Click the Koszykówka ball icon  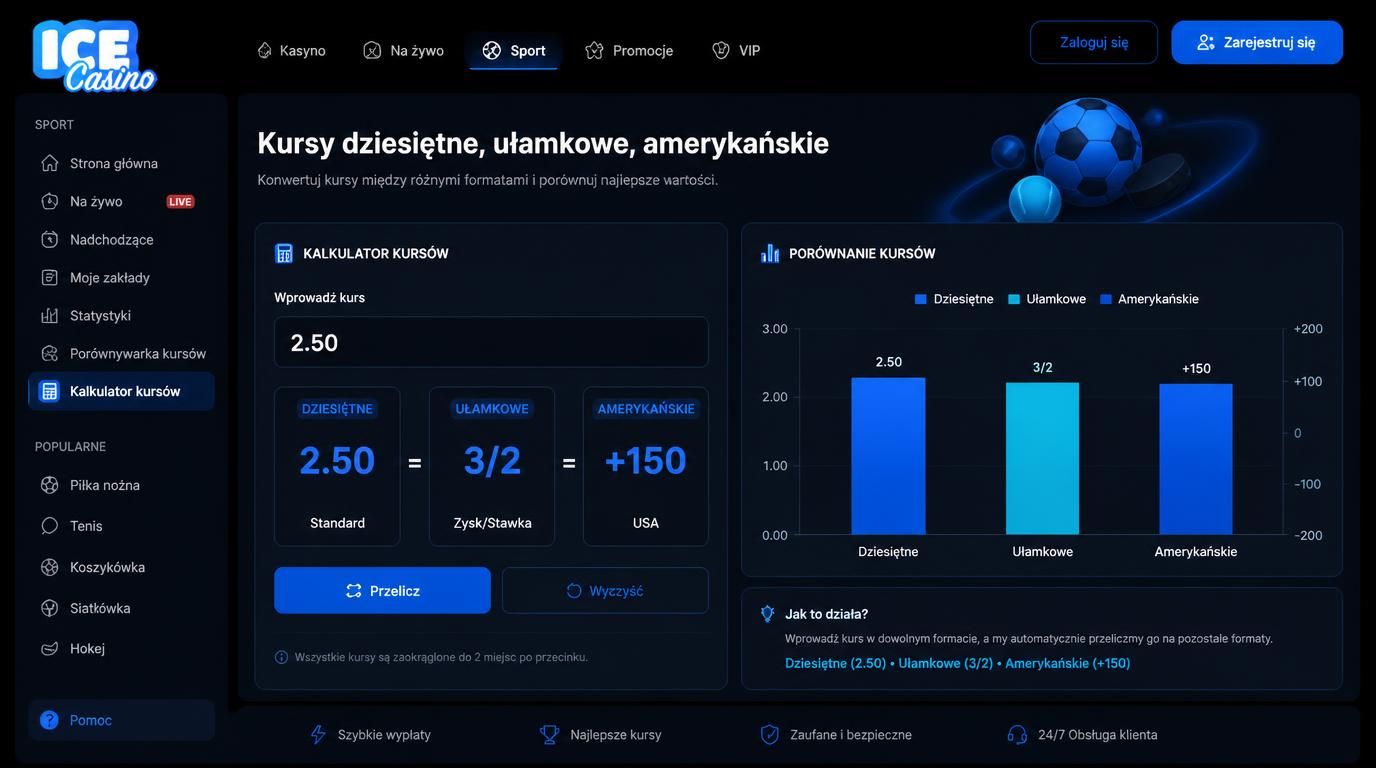click(x=49, y=567)
